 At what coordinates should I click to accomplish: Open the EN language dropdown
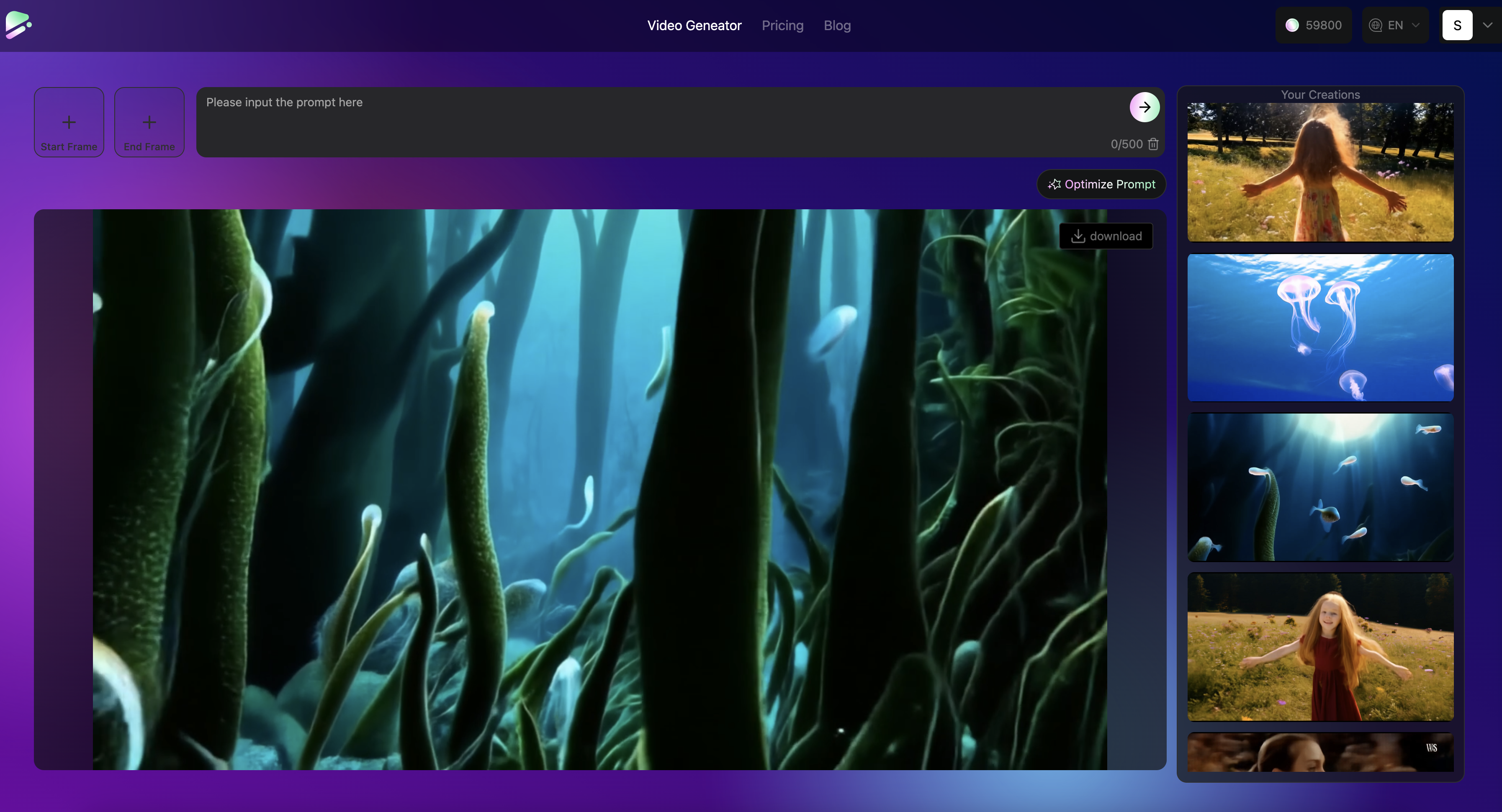tap(1395, 25)
